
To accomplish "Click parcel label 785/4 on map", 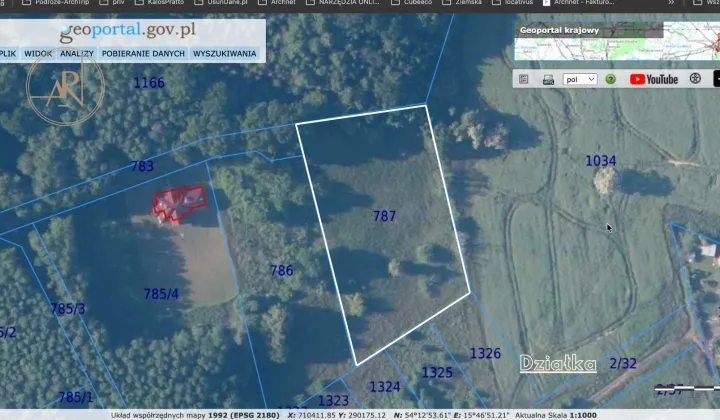I will [x=161, y=294].
